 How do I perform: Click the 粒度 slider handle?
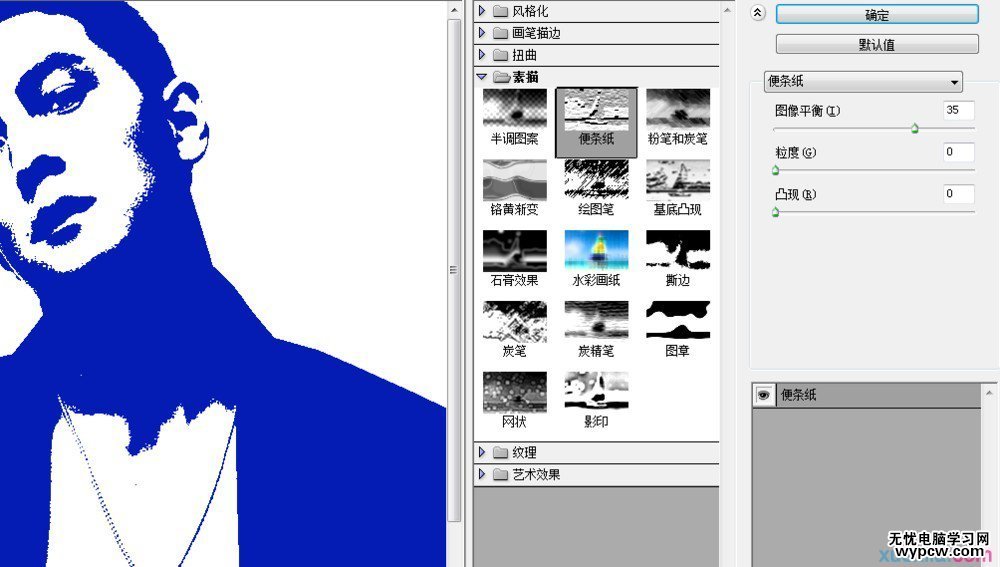pos(776,170)
